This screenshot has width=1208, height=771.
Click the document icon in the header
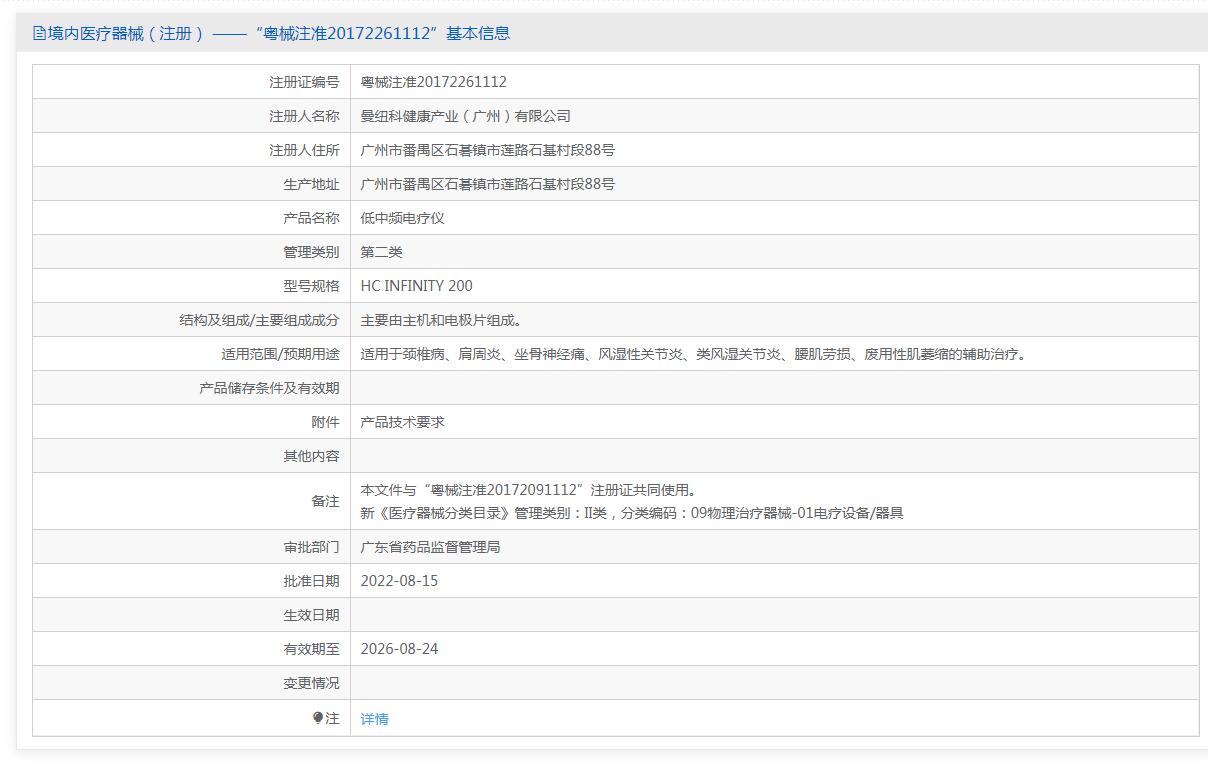[40, 34]
